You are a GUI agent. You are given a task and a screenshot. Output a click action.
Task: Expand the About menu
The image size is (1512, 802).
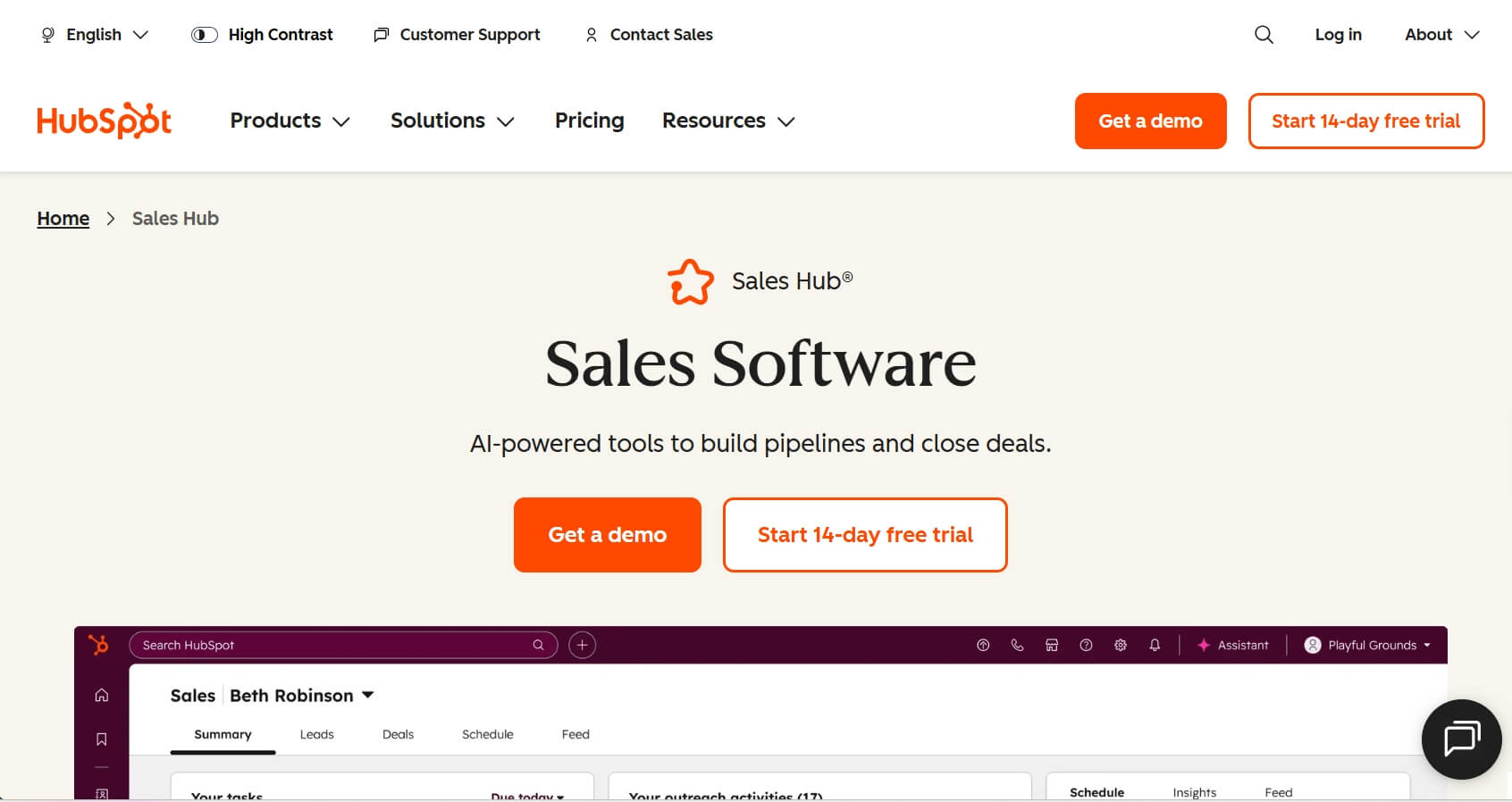[x=1442, y=35]
